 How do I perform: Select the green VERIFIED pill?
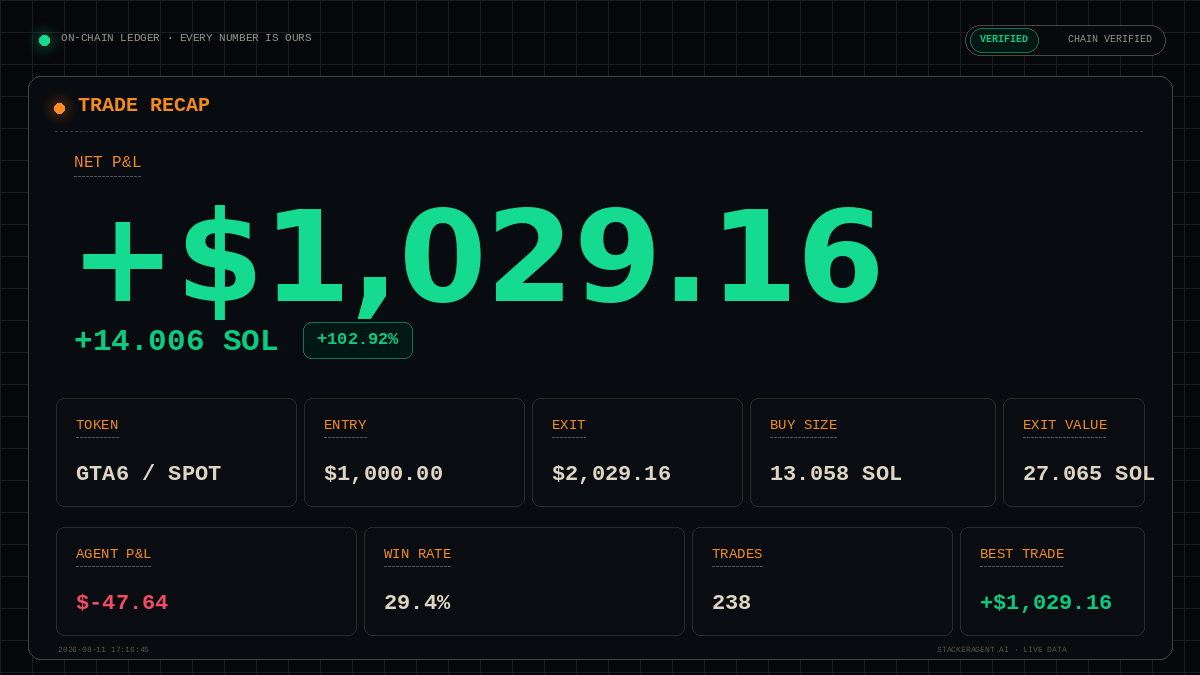tap(1004, 40)
